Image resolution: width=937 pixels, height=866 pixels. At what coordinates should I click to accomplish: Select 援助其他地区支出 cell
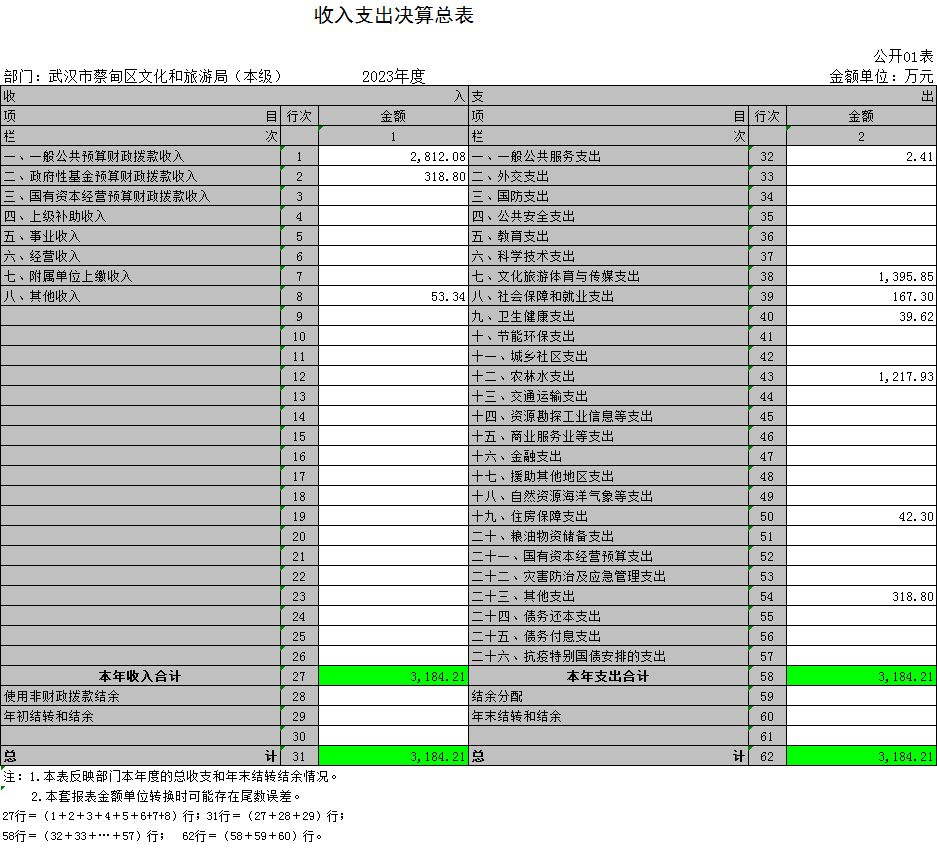coord(609,476)
